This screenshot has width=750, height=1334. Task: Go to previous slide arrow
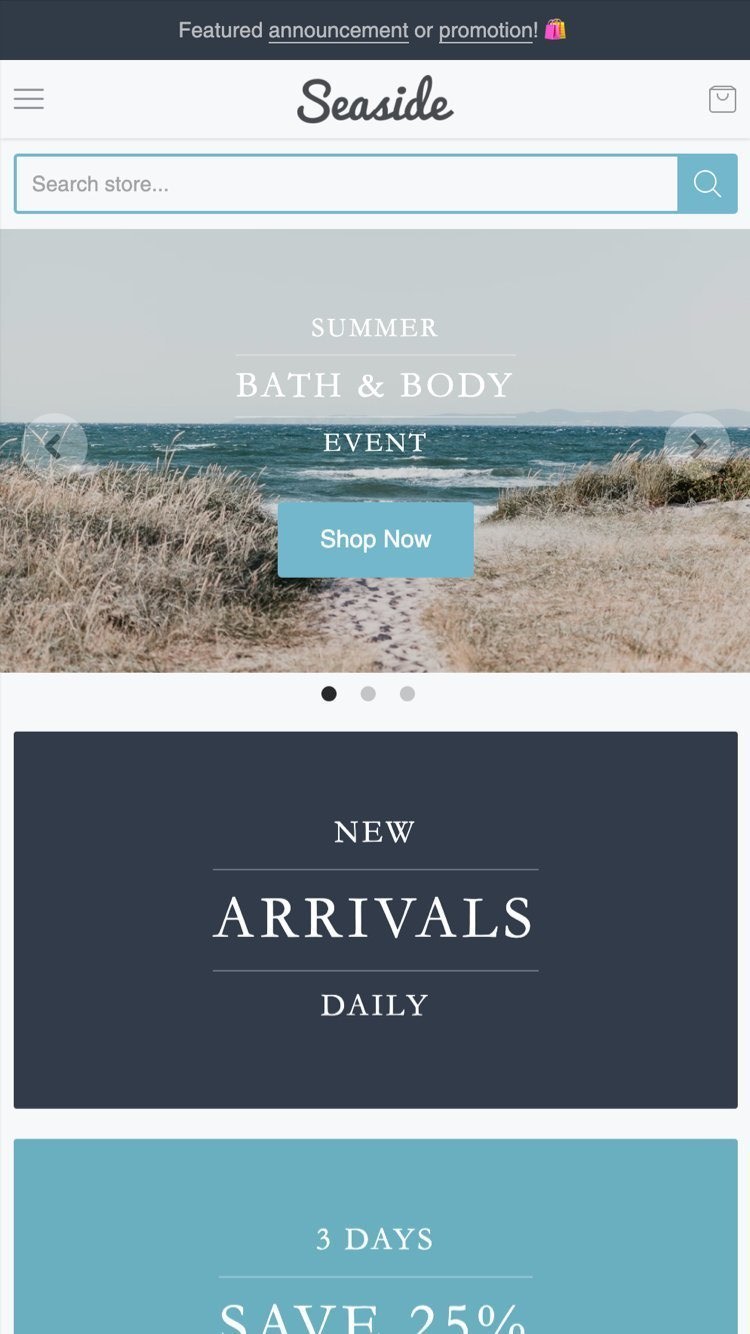[54, 446]
